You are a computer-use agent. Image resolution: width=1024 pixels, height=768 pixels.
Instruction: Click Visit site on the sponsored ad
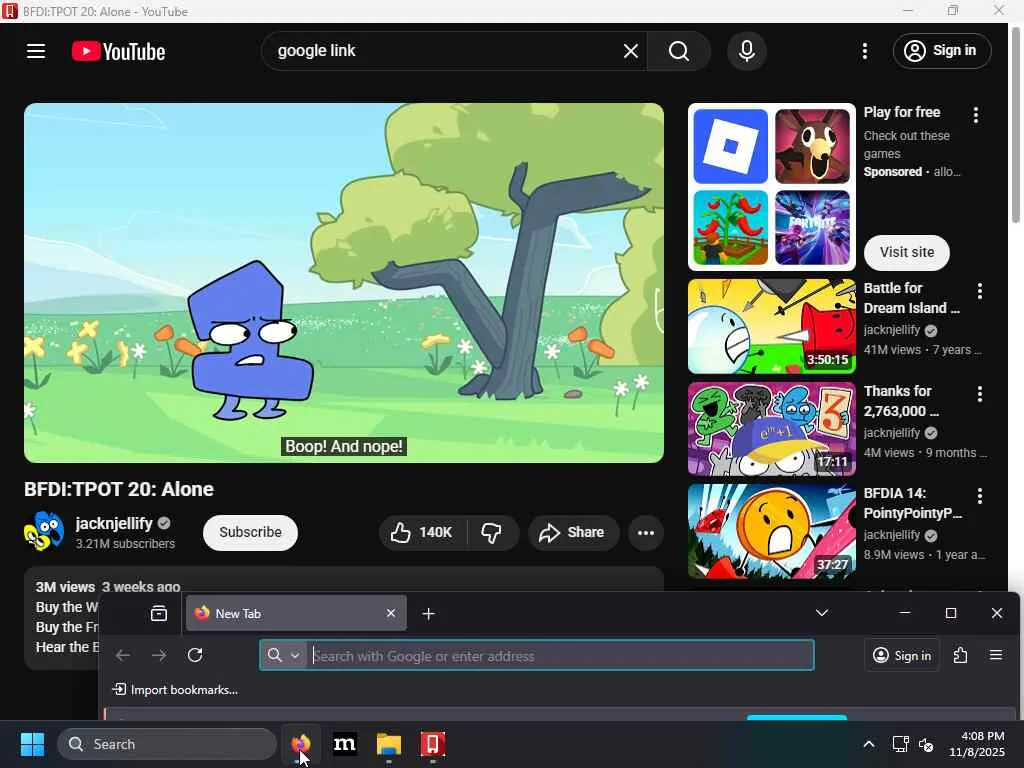(906, 252)
